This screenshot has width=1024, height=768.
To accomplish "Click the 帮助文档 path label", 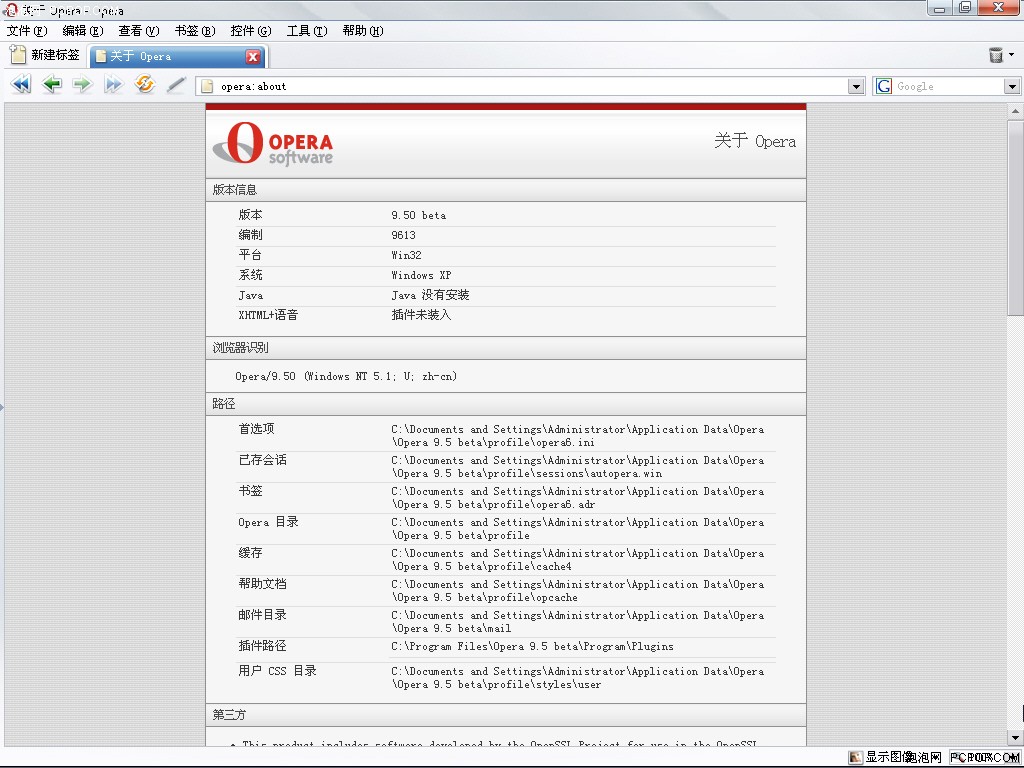I will pyautogui.click(x=263, y=584).
